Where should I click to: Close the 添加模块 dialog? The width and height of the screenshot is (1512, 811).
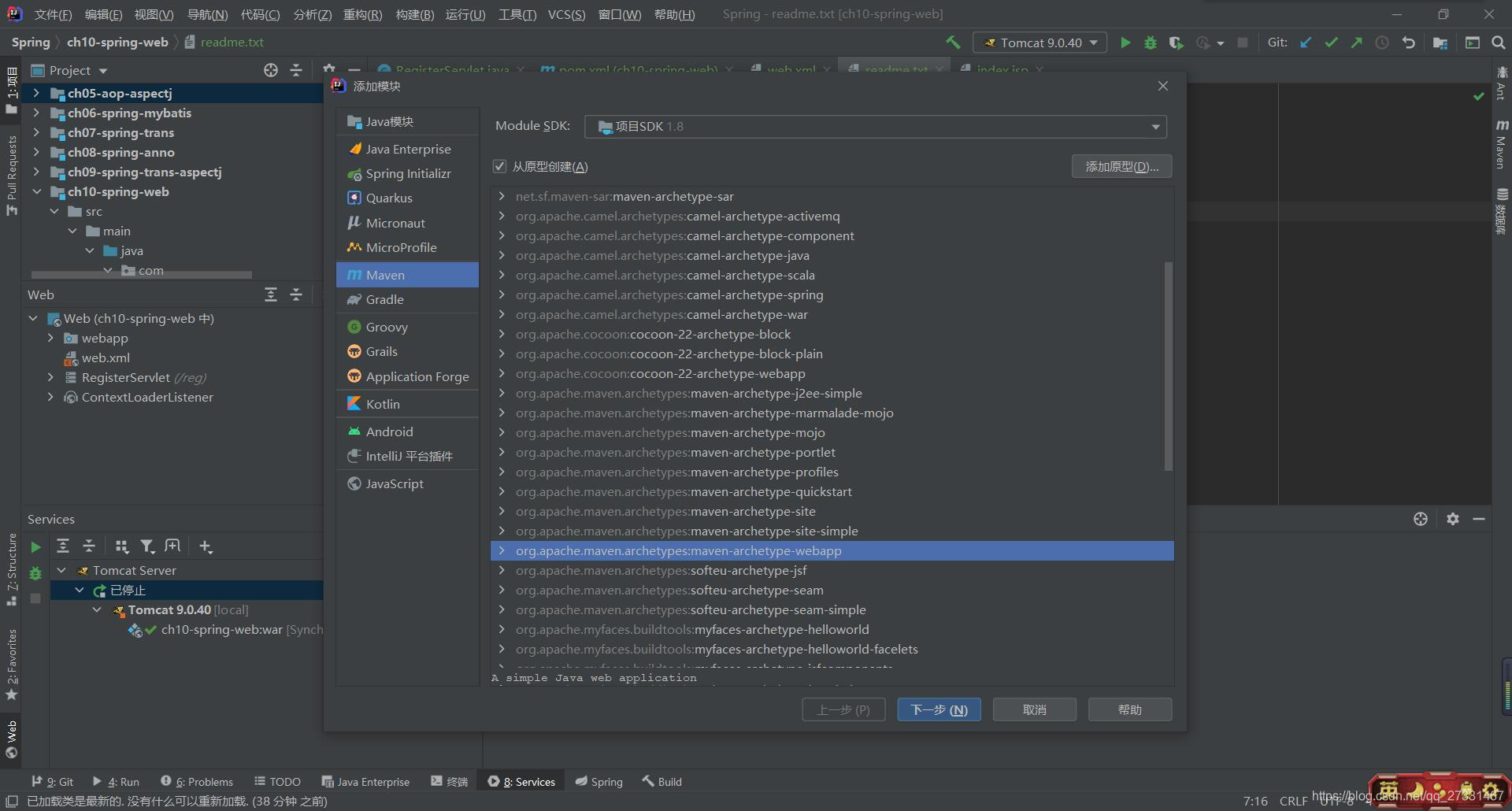click(1163, 86)
